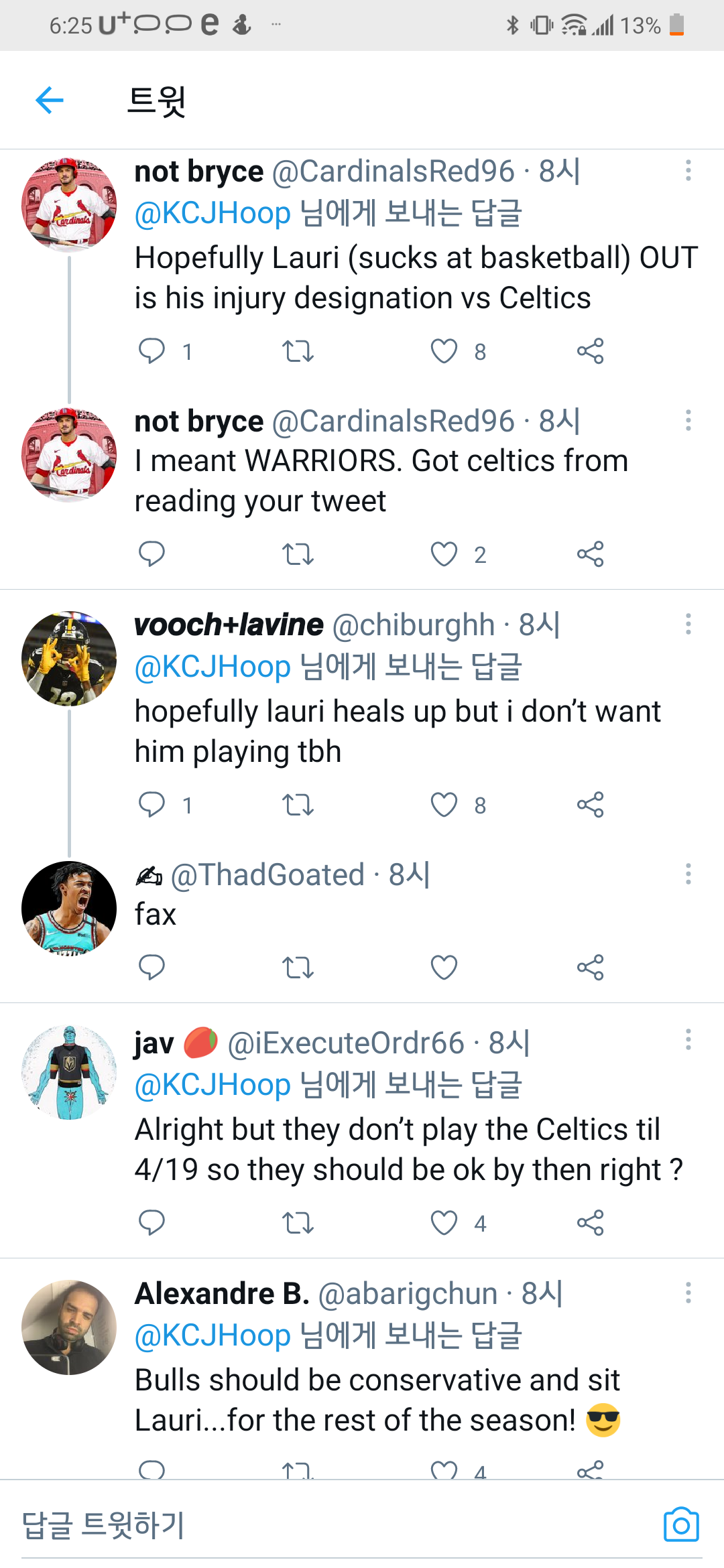This screenshot has height=1568, width=724.
Task: Open more options on vooch+lavine's tweet
Action: point(688,624)
